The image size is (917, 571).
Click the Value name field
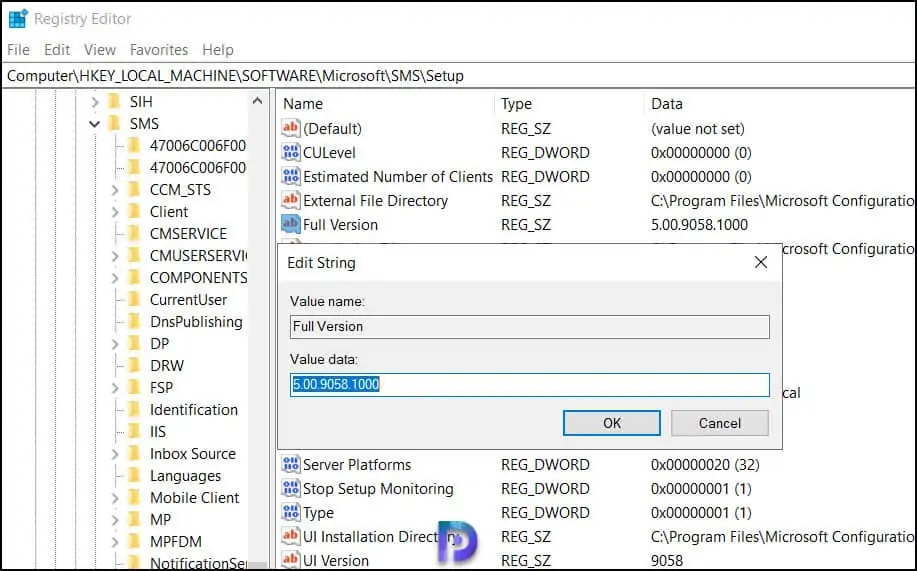[x=529, y=326]
